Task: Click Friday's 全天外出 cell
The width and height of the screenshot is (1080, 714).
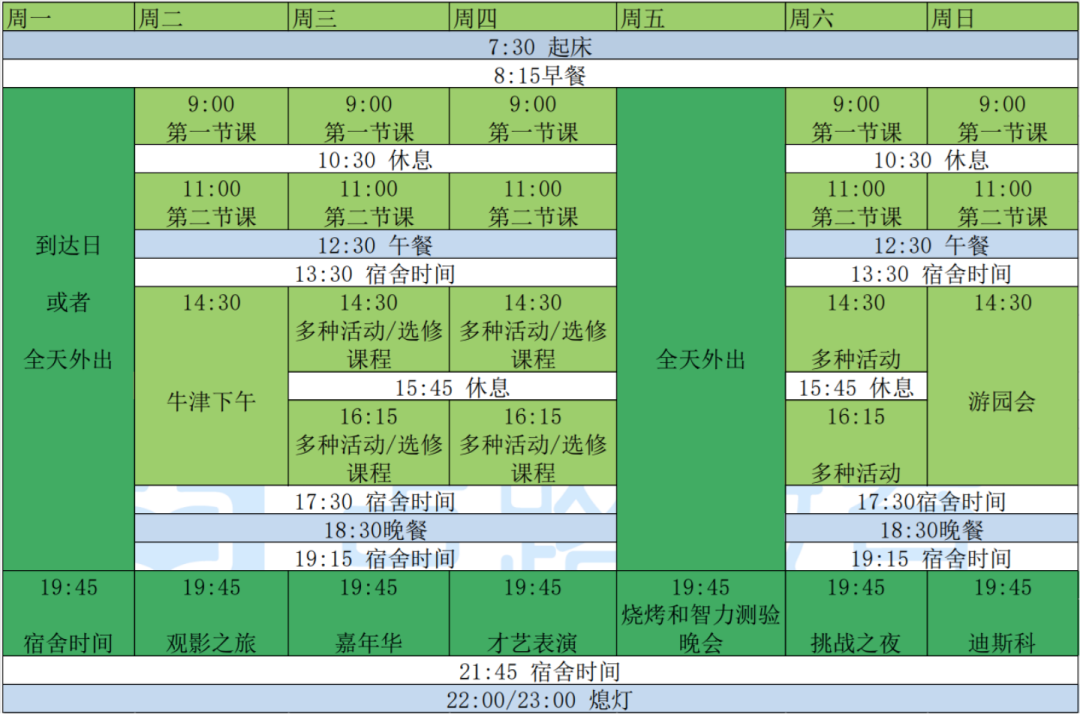Action: click(700, 360)
